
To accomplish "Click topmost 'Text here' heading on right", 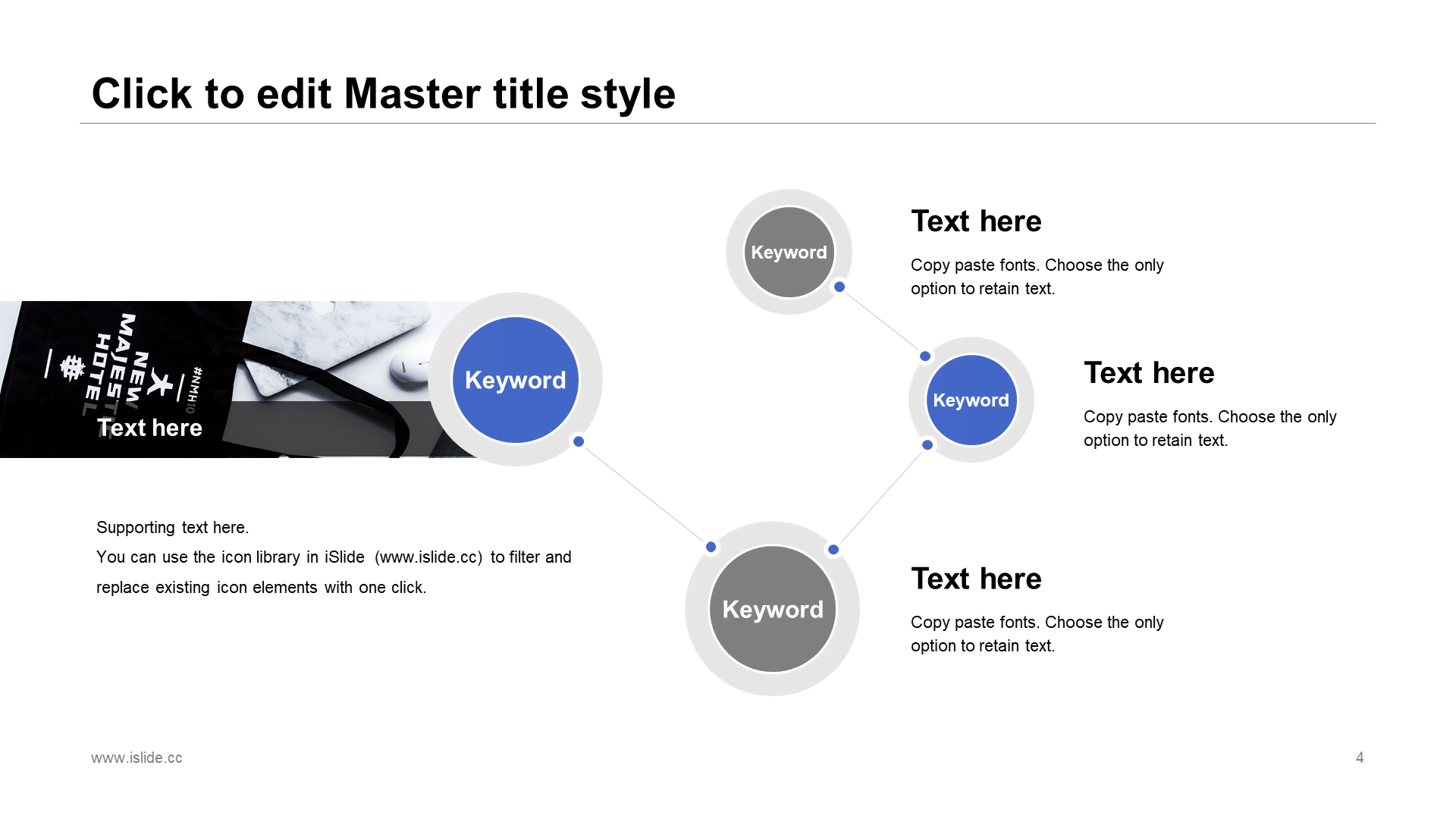I will [x=976, y=221].
